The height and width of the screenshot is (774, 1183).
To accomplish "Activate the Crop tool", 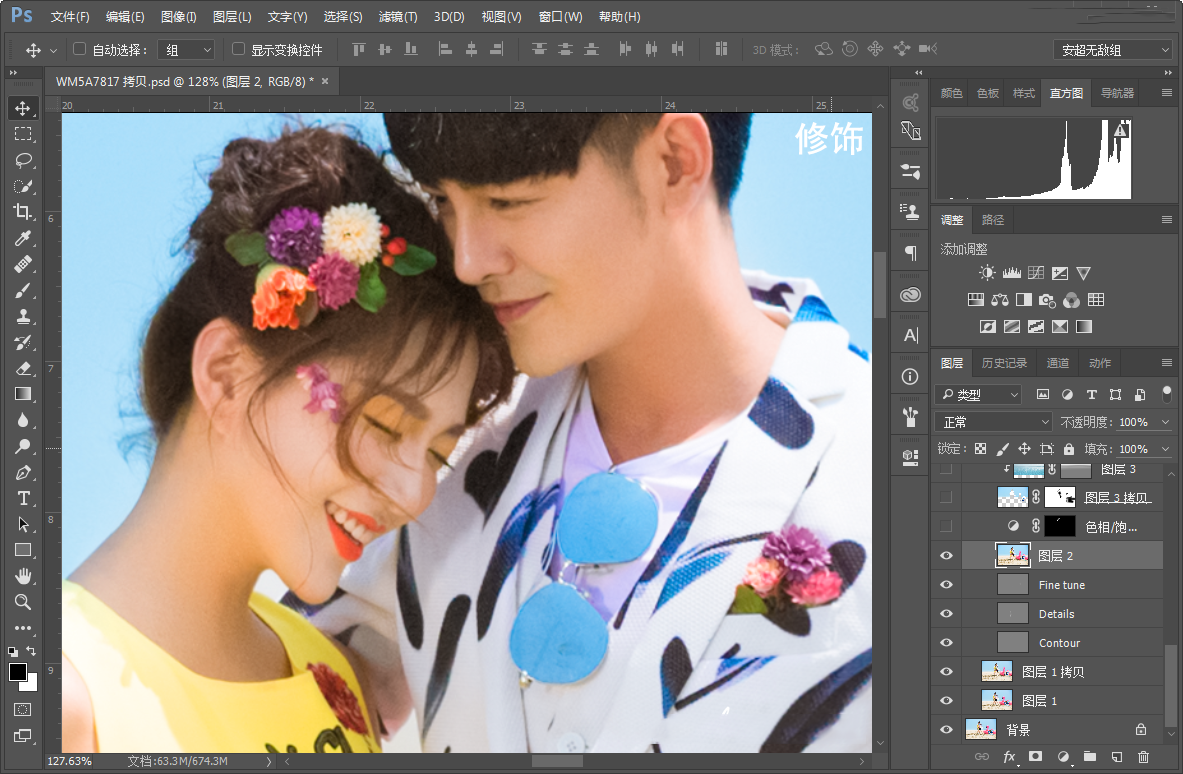I will tap(23, 212).
